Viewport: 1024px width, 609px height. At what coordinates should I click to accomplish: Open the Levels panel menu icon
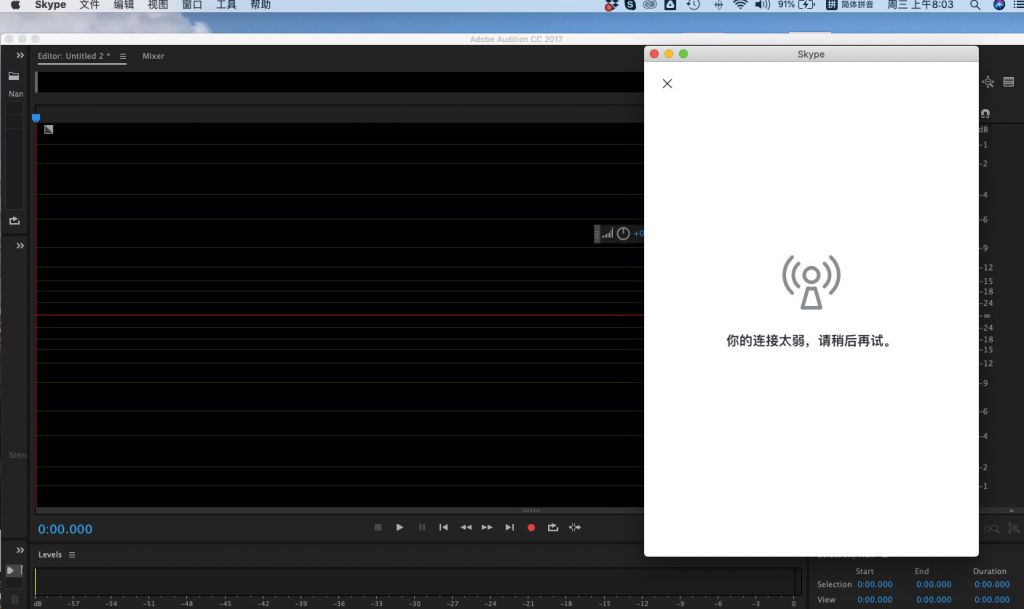[x=72, y=555]
